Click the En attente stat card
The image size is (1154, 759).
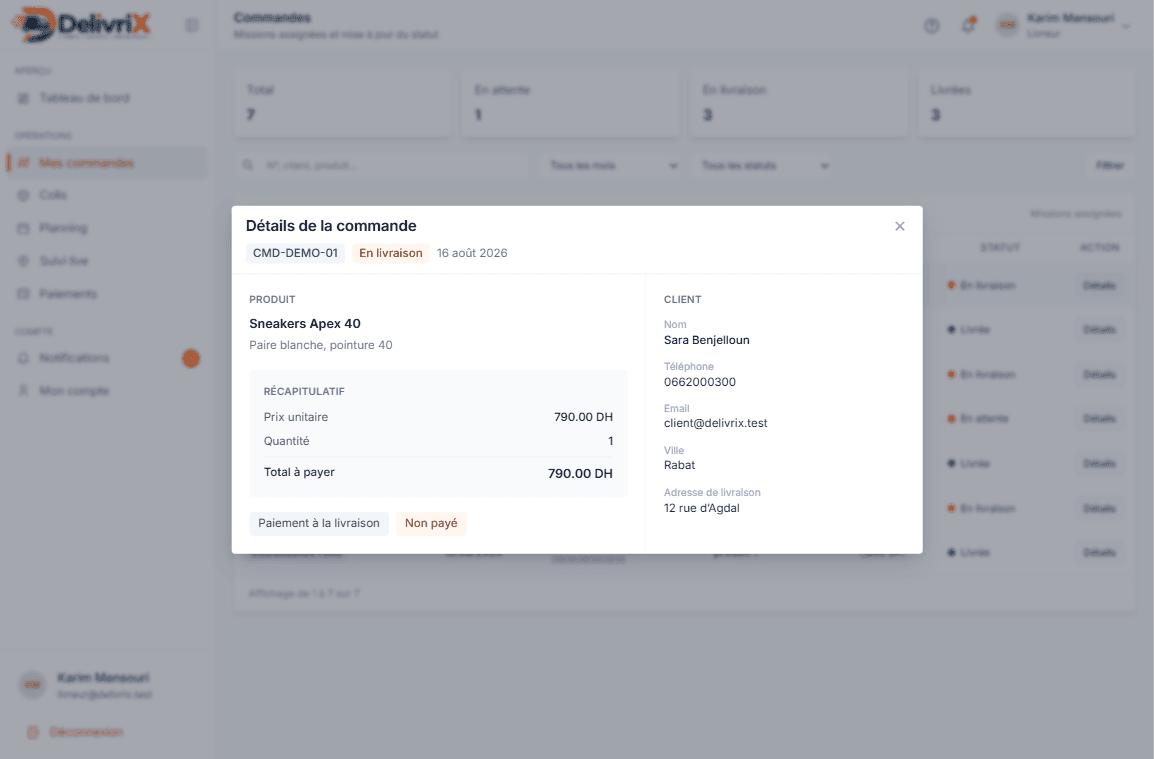(570, 103)
